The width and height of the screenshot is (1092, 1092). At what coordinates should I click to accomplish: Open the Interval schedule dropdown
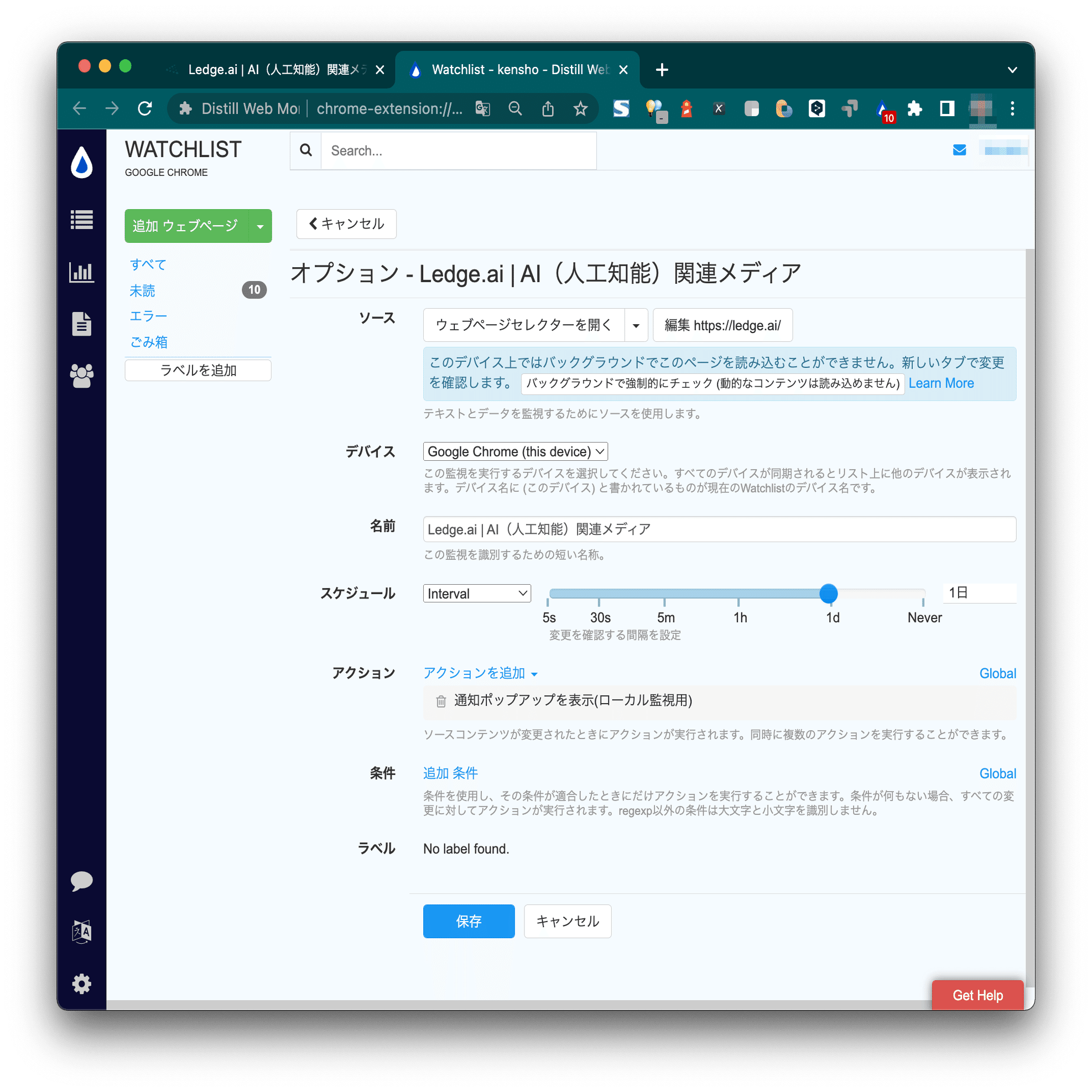(476, 594)
